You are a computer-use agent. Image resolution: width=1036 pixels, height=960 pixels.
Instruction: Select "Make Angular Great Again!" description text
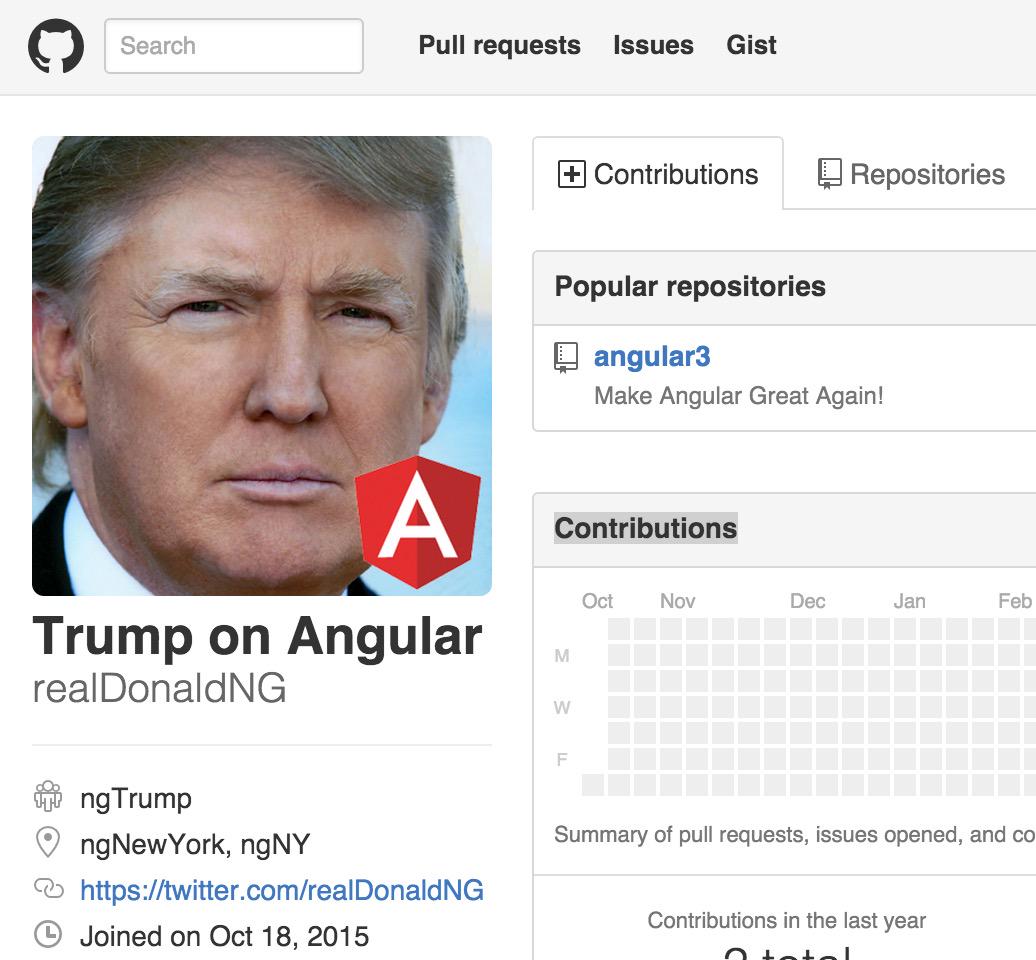739,396
